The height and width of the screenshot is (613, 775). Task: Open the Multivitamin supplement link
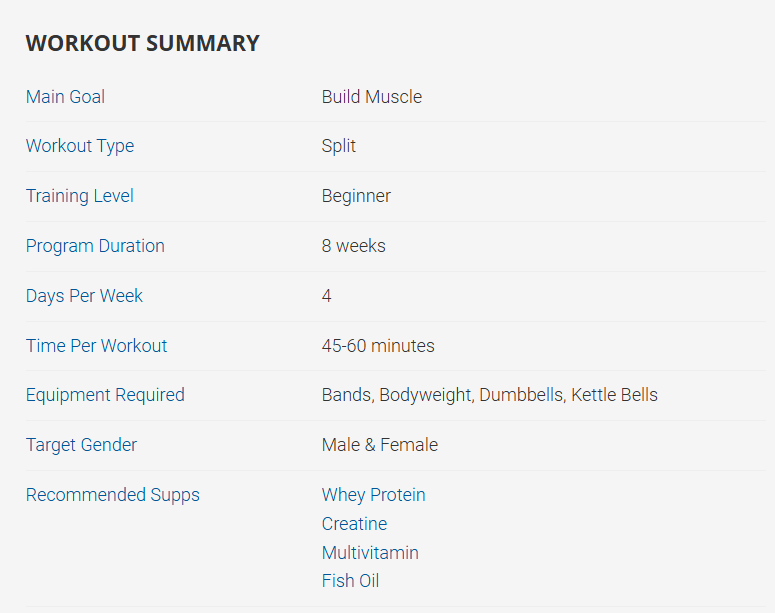(x=370, y=553)
